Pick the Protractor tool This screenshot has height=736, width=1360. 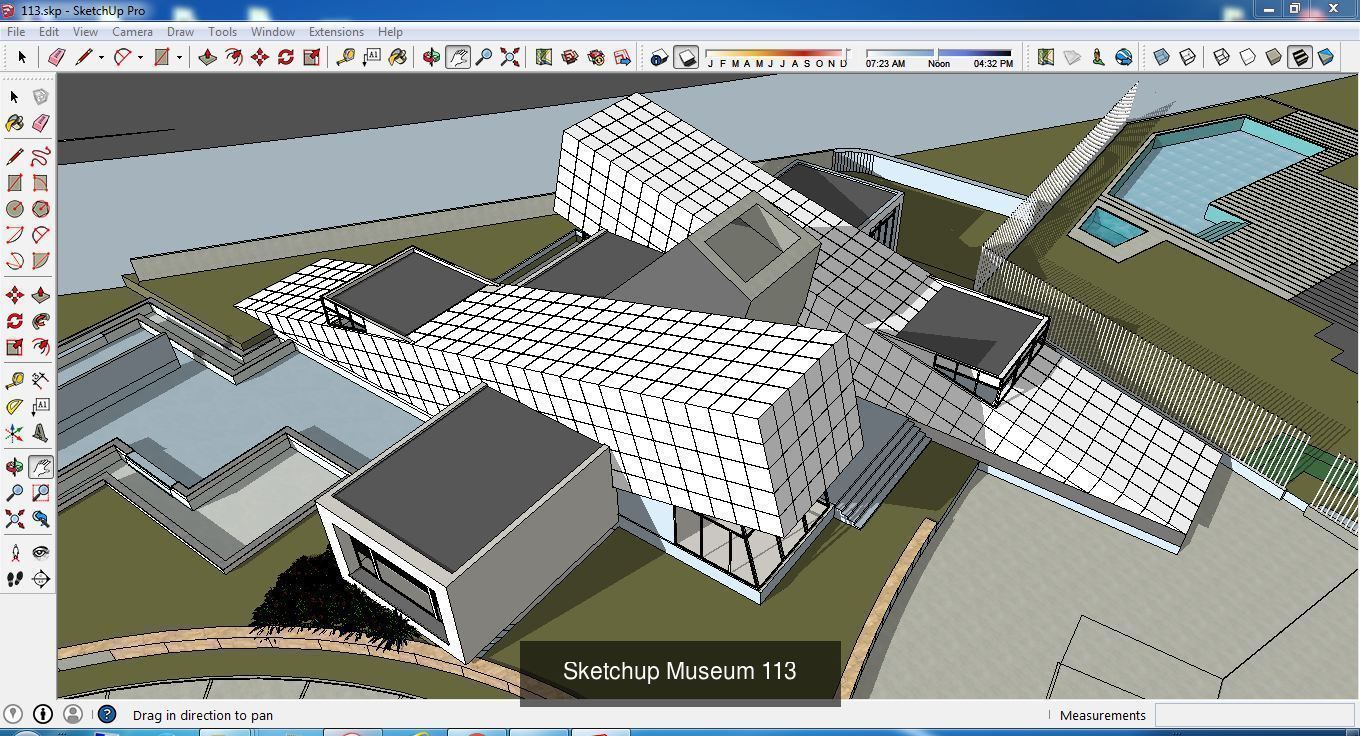15,407
